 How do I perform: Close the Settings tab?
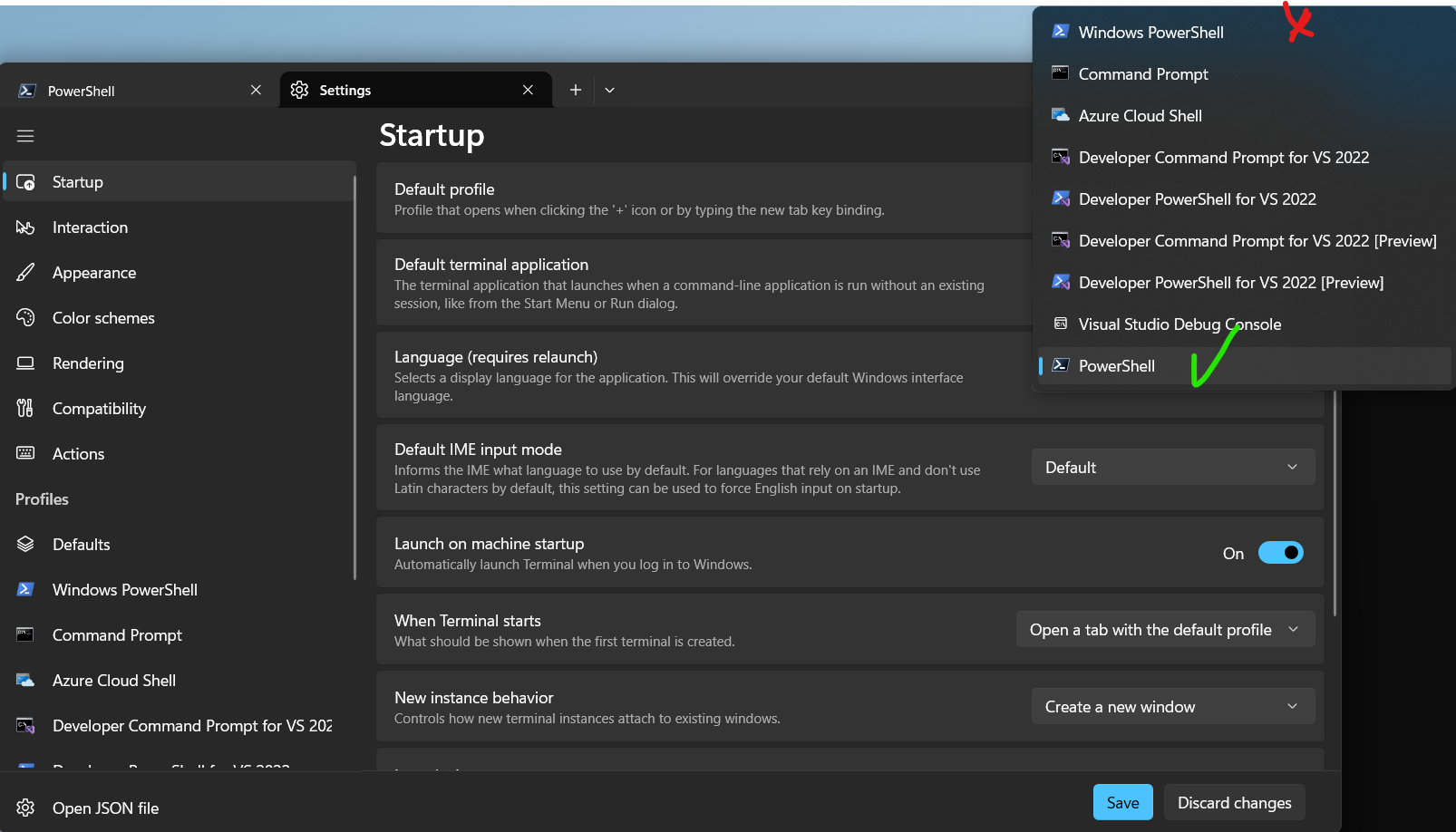point(529,90)
